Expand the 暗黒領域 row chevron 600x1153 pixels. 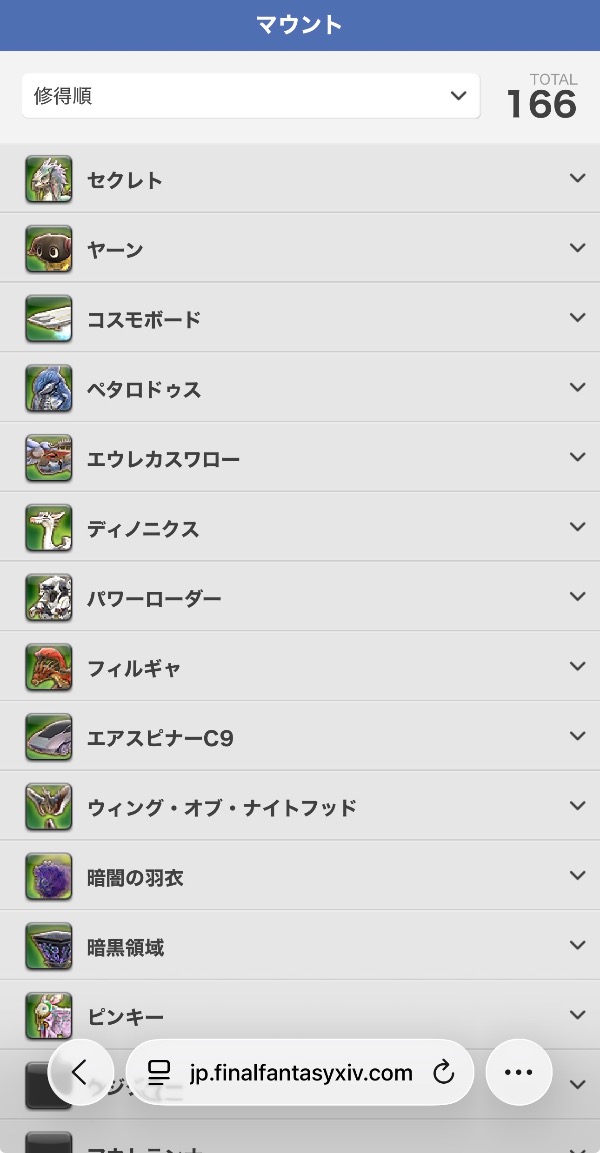[577, 945]
